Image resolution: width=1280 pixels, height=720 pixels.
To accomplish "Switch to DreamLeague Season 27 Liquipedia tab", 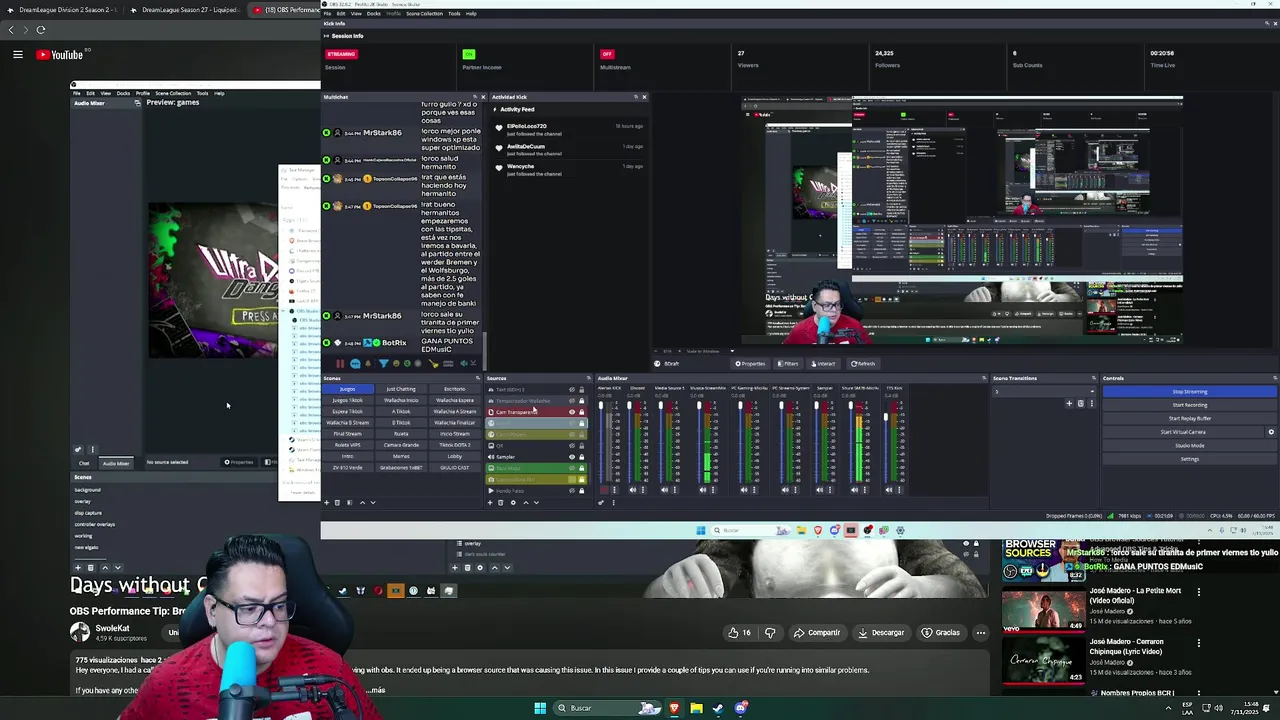I will (x=183, y=10).
